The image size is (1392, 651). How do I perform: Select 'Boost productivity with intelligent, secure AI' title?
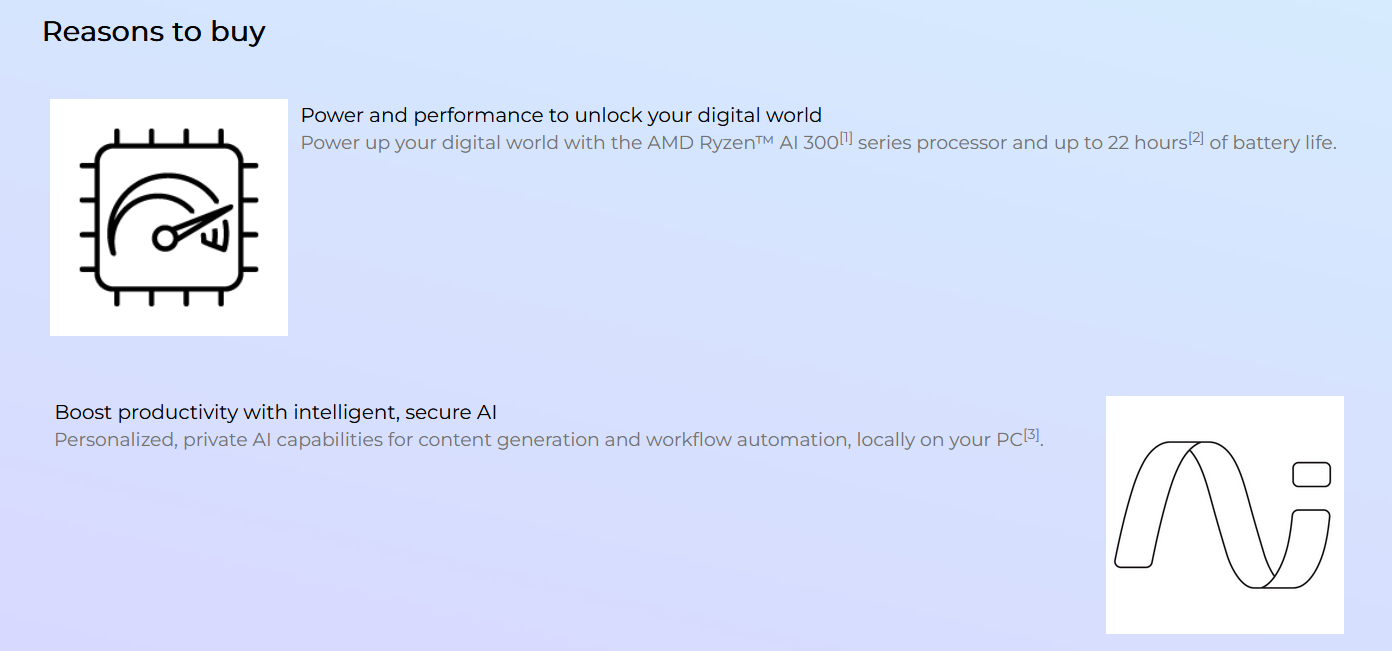coord(276,412)
